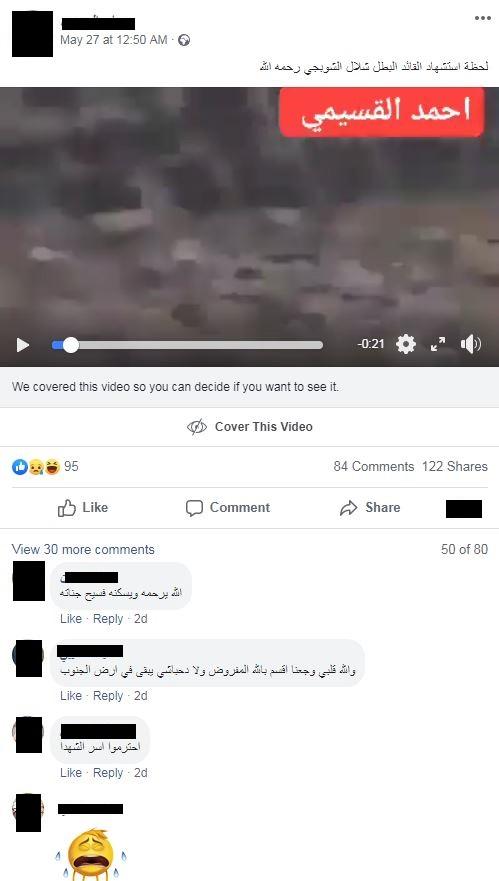This screenshot has width=499, height=881.
Task: Reply to the second comment
Action: pyautogui.click(x=108, y=696)
